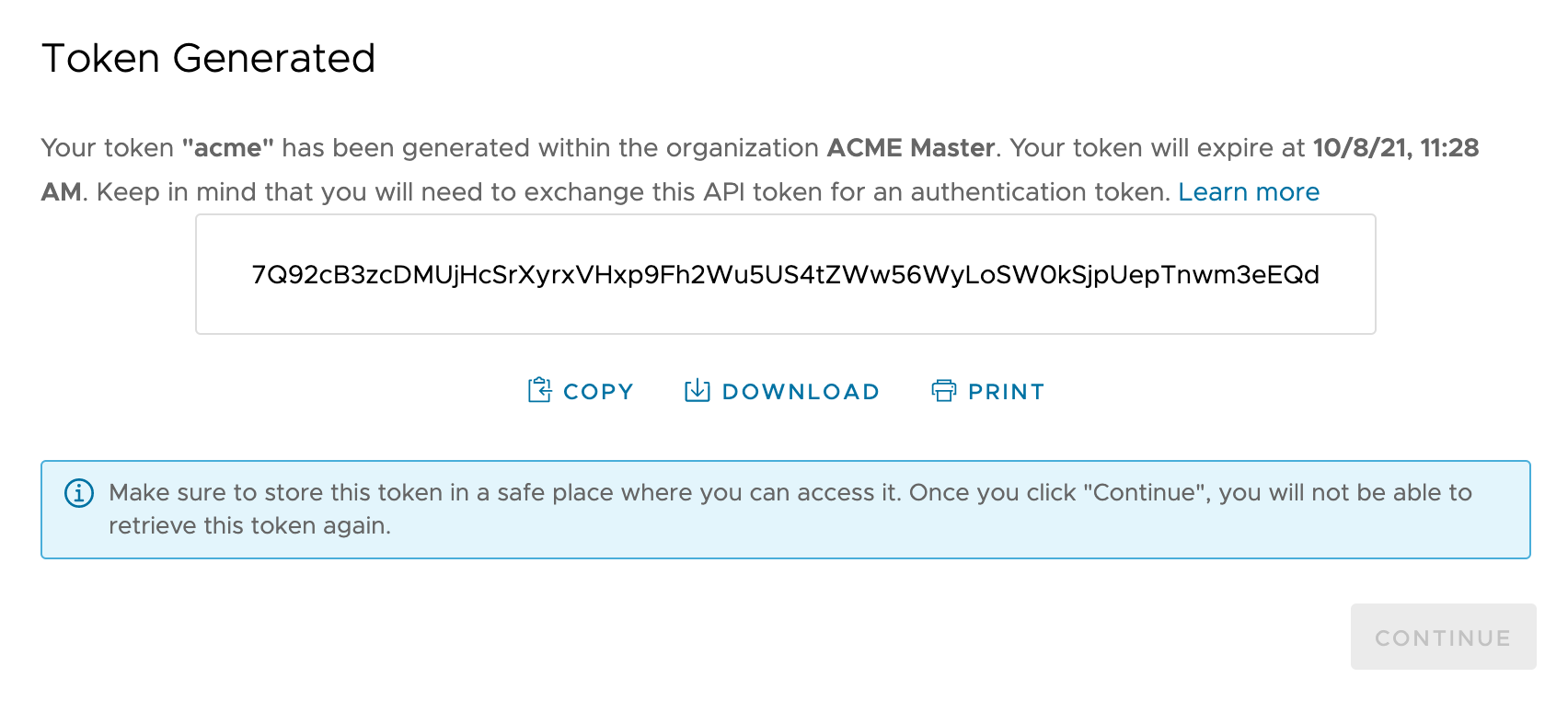
Task: Click the "Make sure to store this token" text
Action: point(276,493)
